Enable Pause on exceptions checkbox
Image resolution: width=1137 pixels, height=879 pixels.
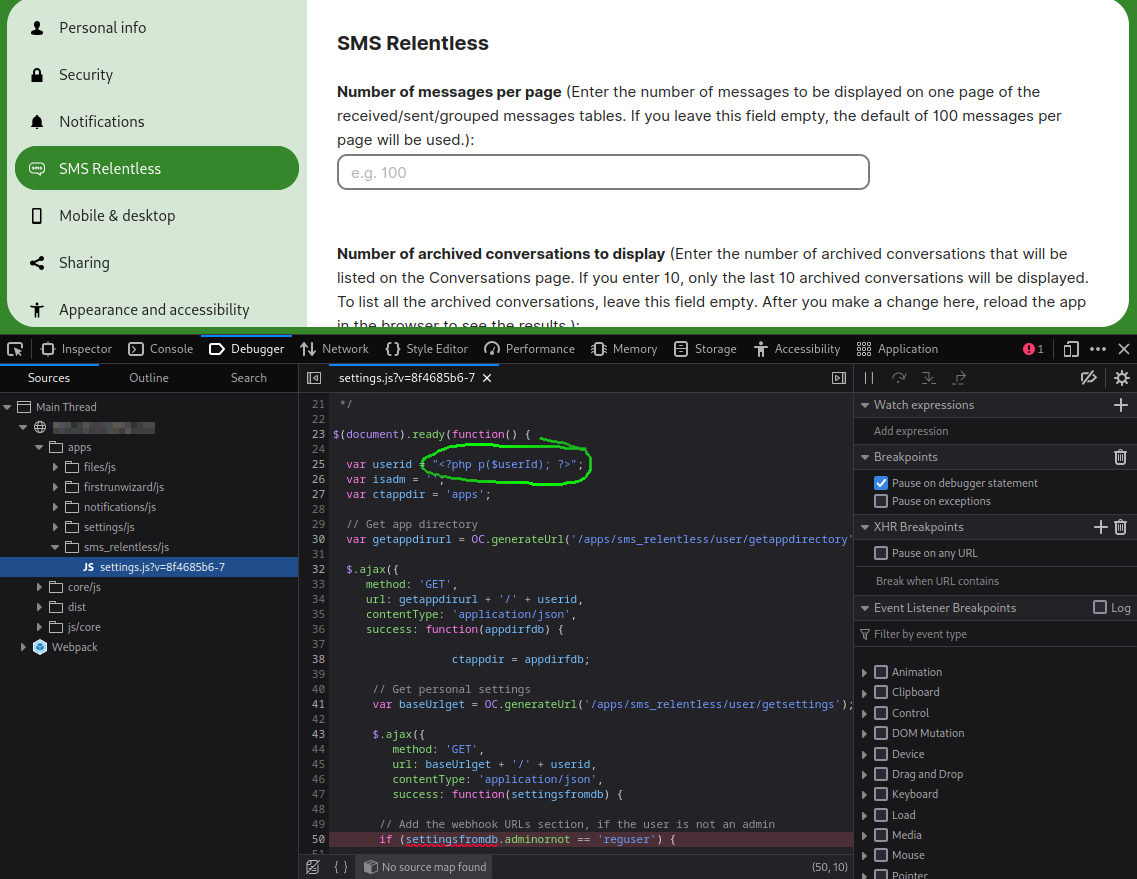[x=881, y=501]
